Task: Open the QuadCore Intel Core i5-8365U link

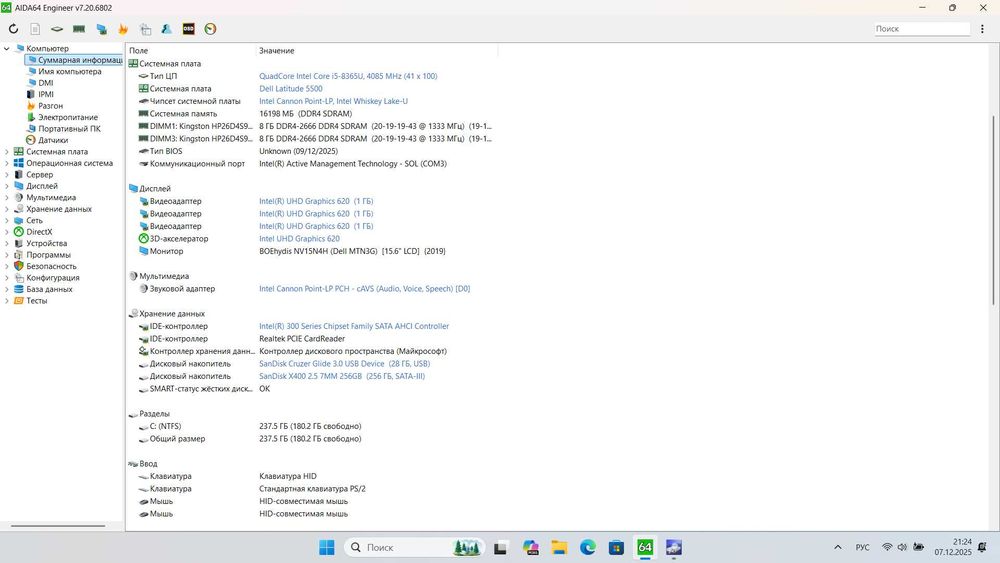Action: click(x=348, y=76)
